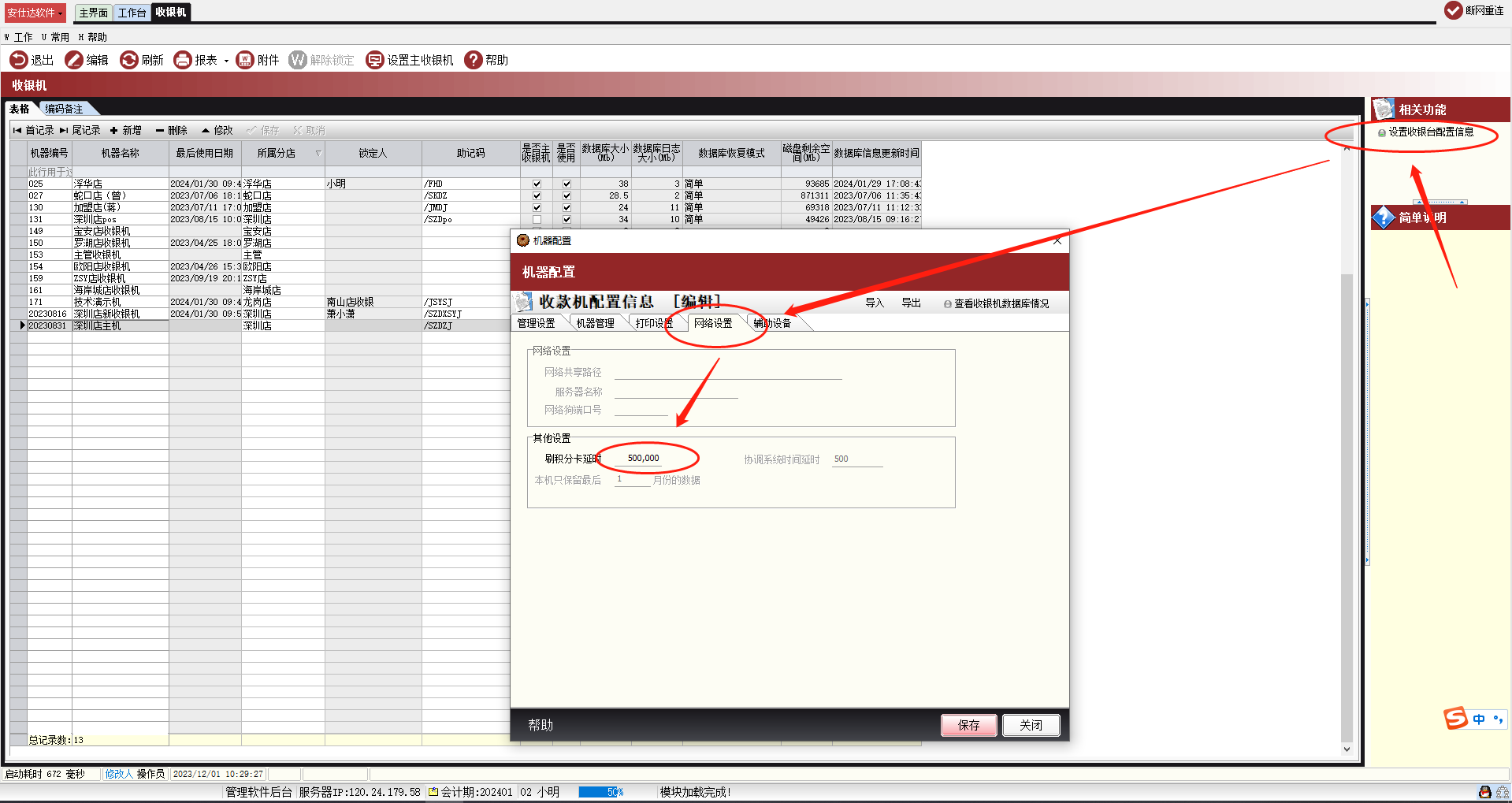Select the 技术演示机 row name cell
The width and height of the screenshot is (1512, 803).
point(121,302)
